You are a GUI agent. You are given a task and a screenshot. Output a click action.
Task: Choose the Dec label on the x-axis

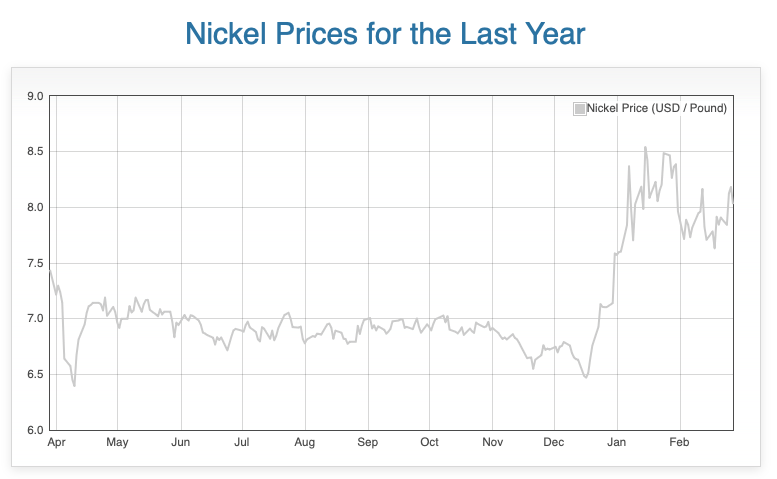[x=554, y=442]
